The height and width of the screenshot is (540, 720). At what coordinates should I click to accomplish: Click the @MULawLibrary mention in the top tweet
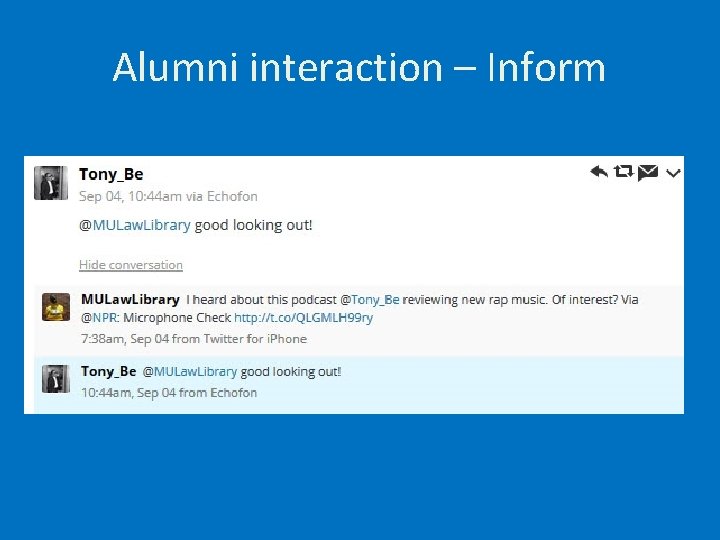(x=135, y=225)
